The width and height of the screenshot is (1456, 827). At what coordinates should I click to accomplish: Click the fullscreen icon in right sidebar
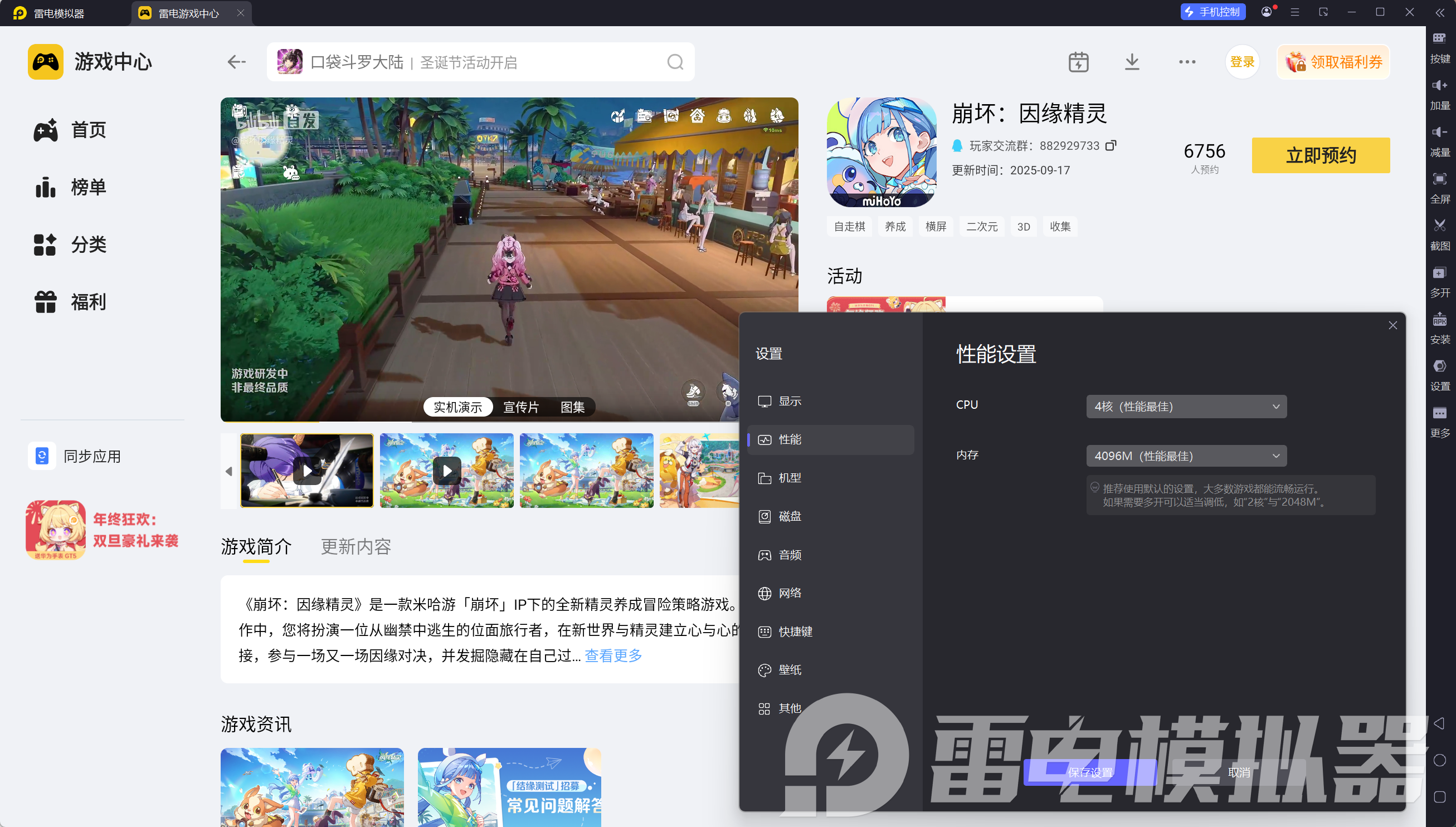(1439, 179)
